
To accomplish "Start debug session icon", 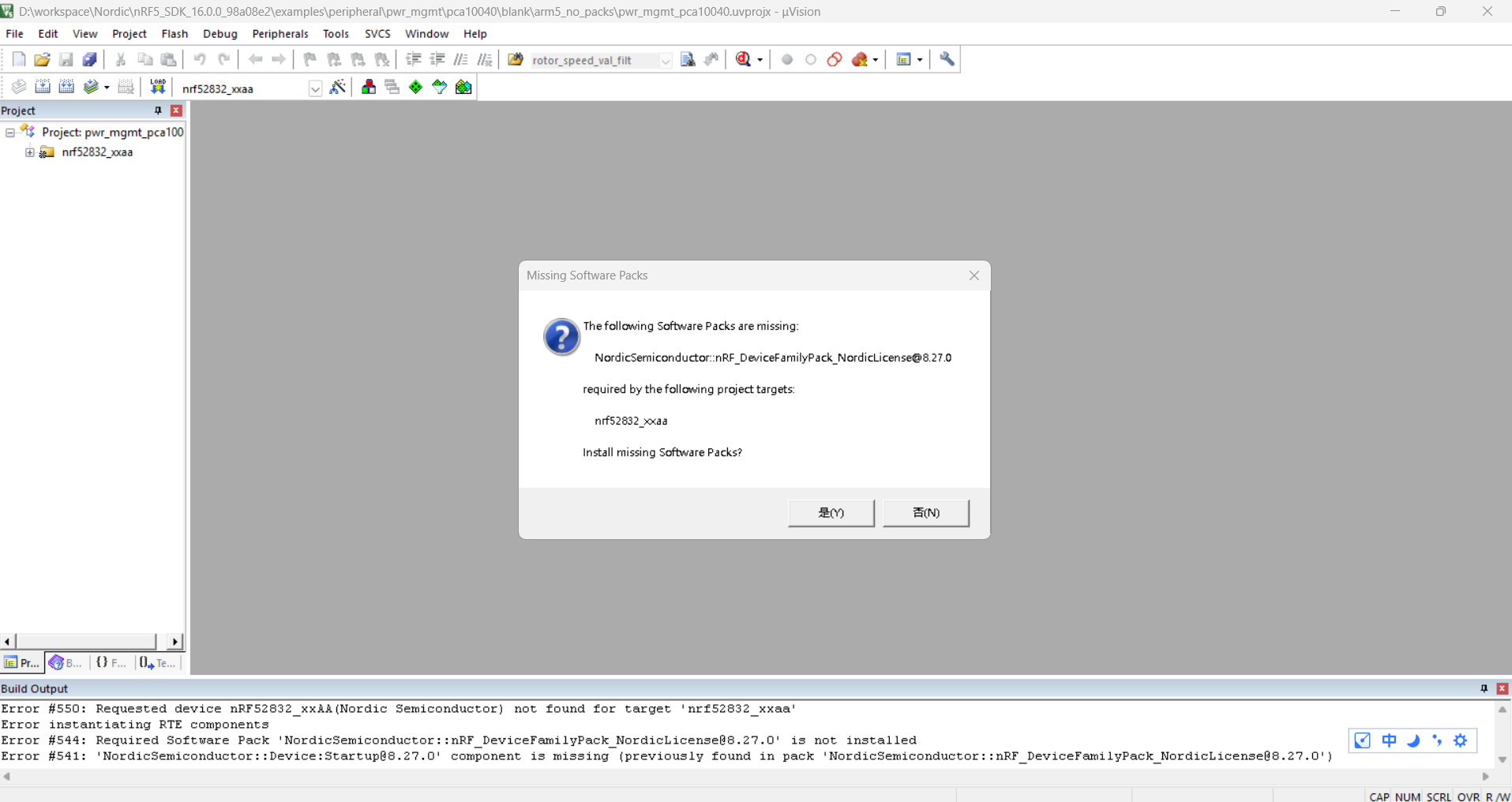I will [743, 60].
